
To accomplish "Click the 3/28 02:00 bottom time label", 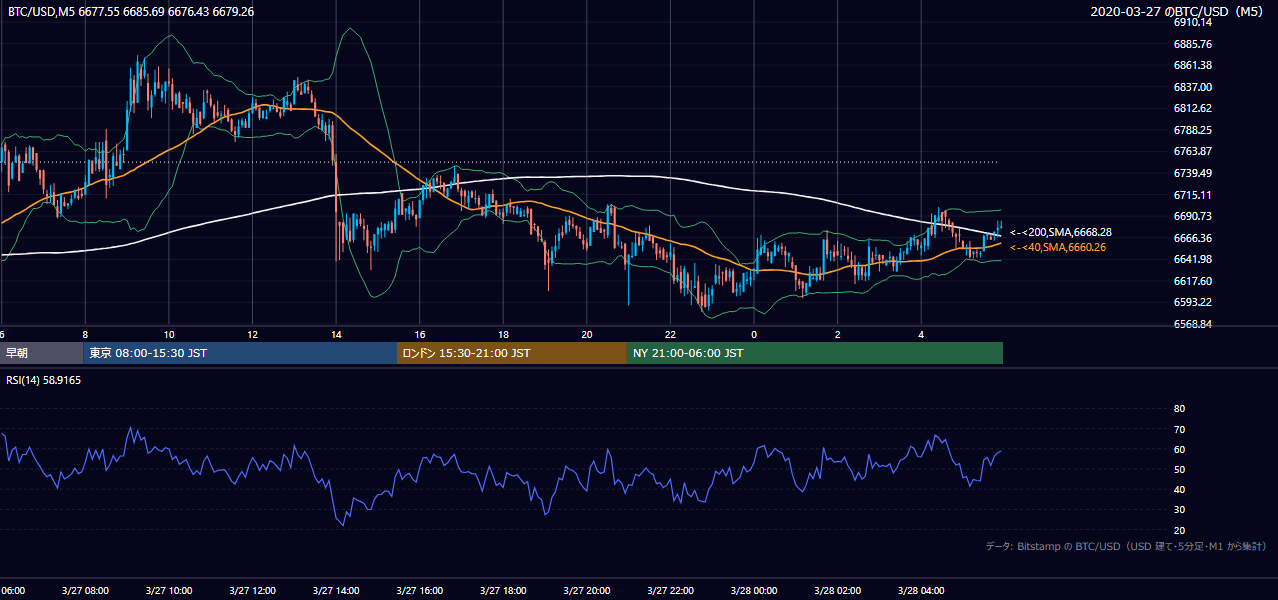I will (x=837, y=590).
